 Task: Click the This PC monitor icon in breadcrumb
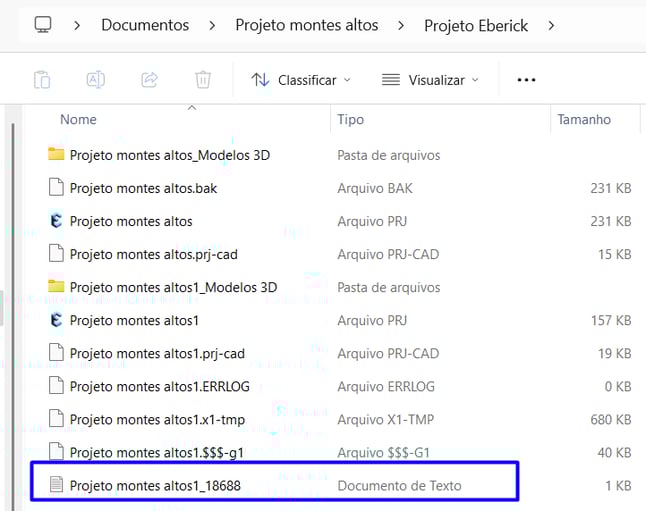(x=42, y=25)
